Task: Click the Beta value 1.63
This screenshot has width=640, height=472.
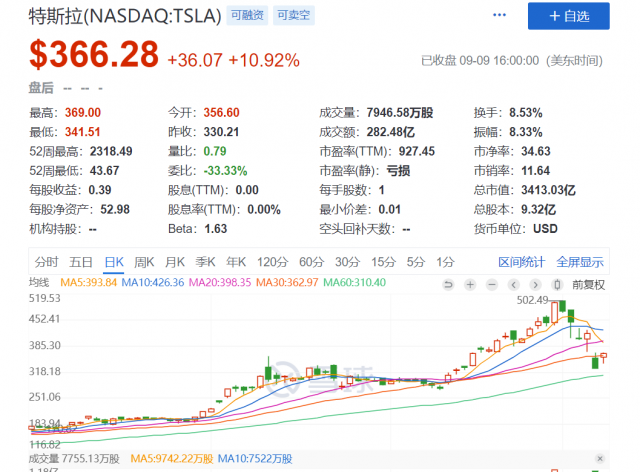Action: [x=215, y=229]
